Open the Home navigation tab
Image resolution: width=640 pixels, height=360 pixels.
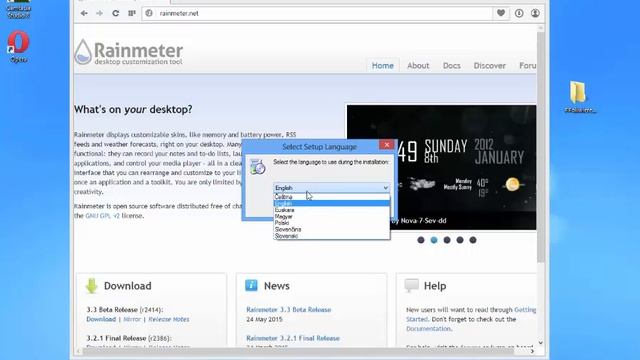point(382,66)
